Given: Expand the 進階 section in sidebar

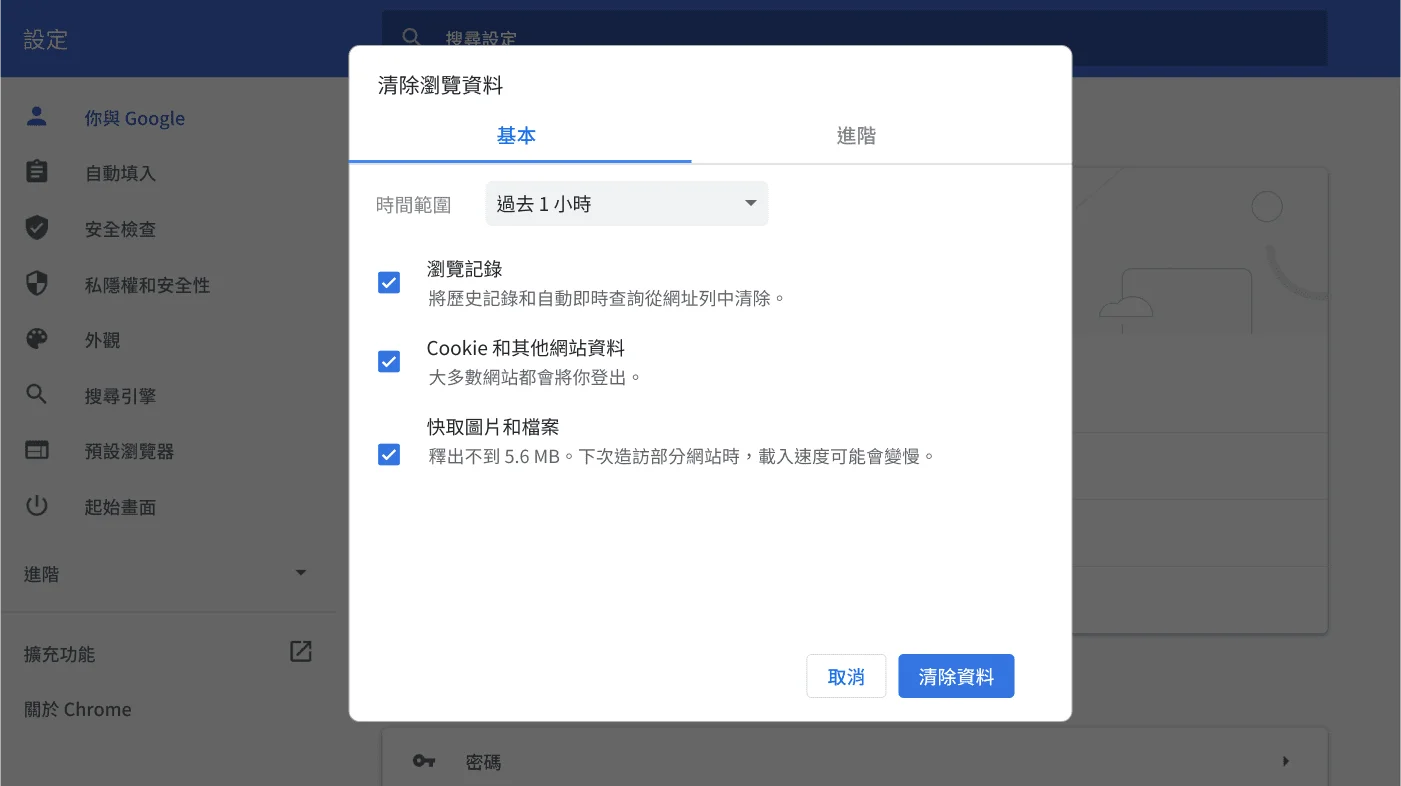Looking at the screenshot, I should pos(300,573).
